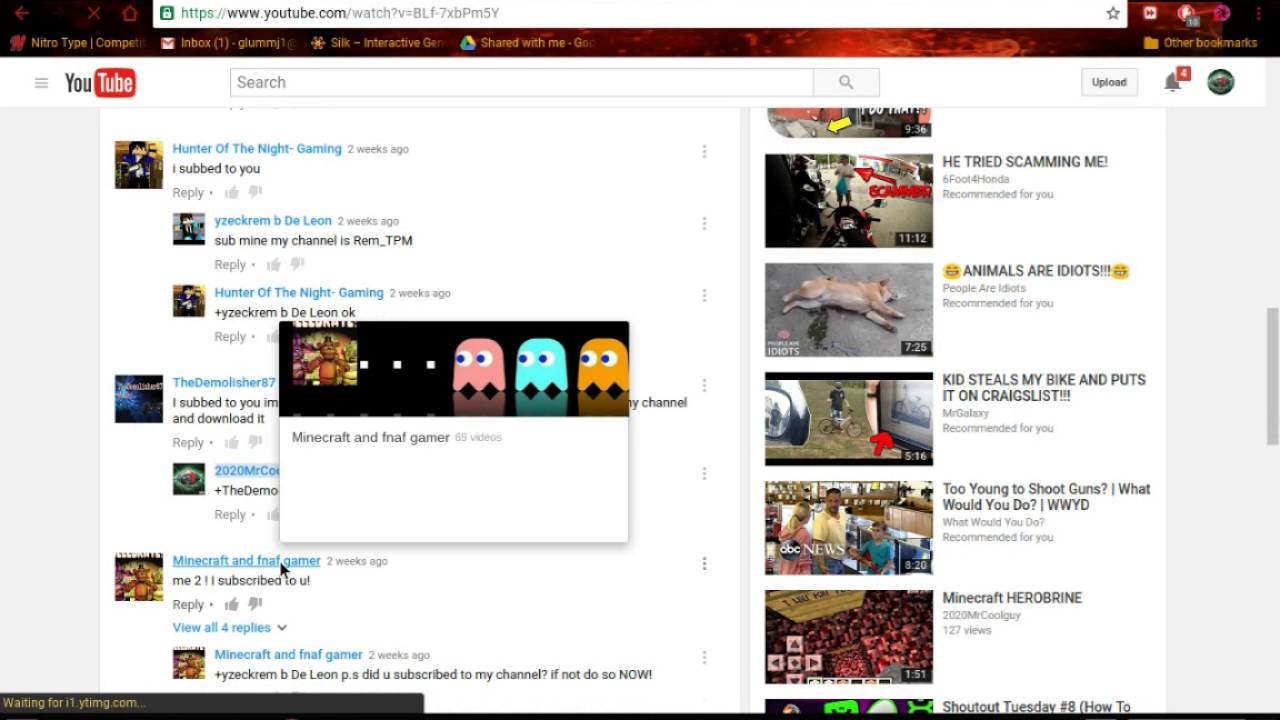The image size is (1280, 720).
Task: Open options menu for TheDemolisher87's comment
Action: (x=704, y=385)
